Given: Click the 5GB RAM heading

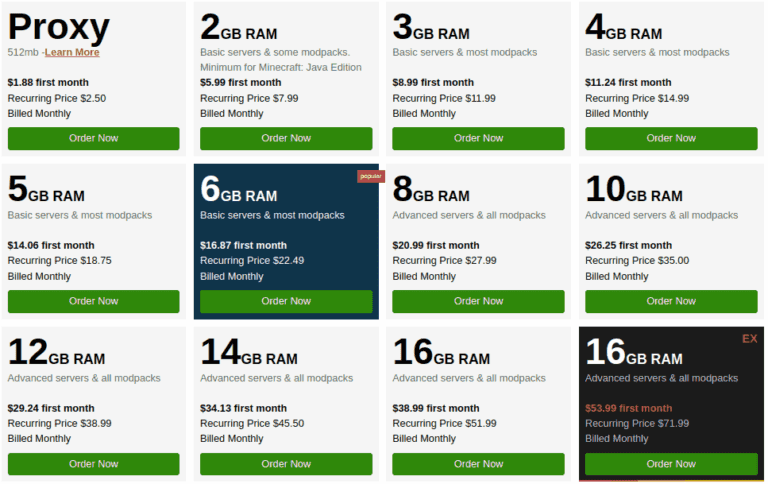Looking at the screenshot, I should point(46,190).
